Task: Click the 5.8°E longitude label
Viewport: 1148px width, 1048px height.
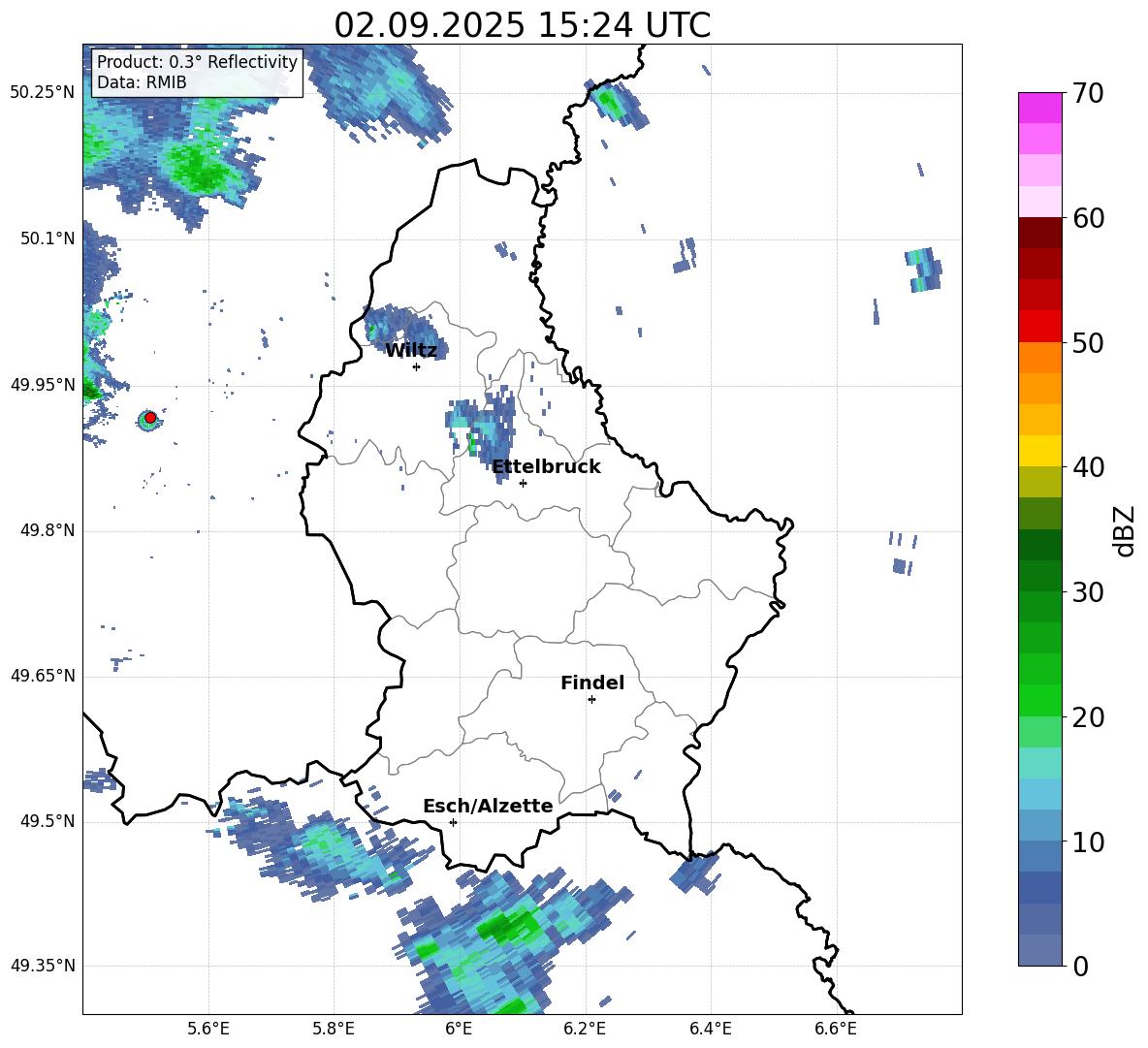Action: point(334,1030)
